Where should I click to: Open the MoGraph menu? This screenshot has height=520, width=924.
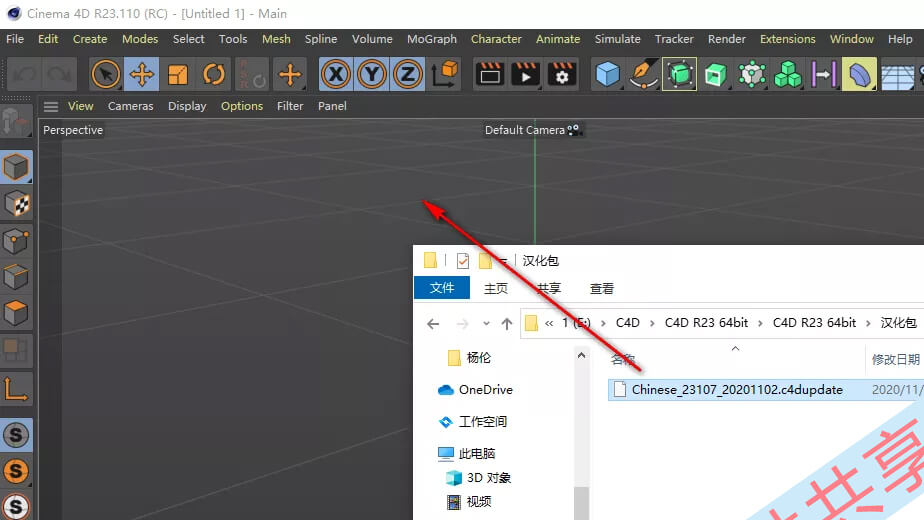[x=432, y=39]
